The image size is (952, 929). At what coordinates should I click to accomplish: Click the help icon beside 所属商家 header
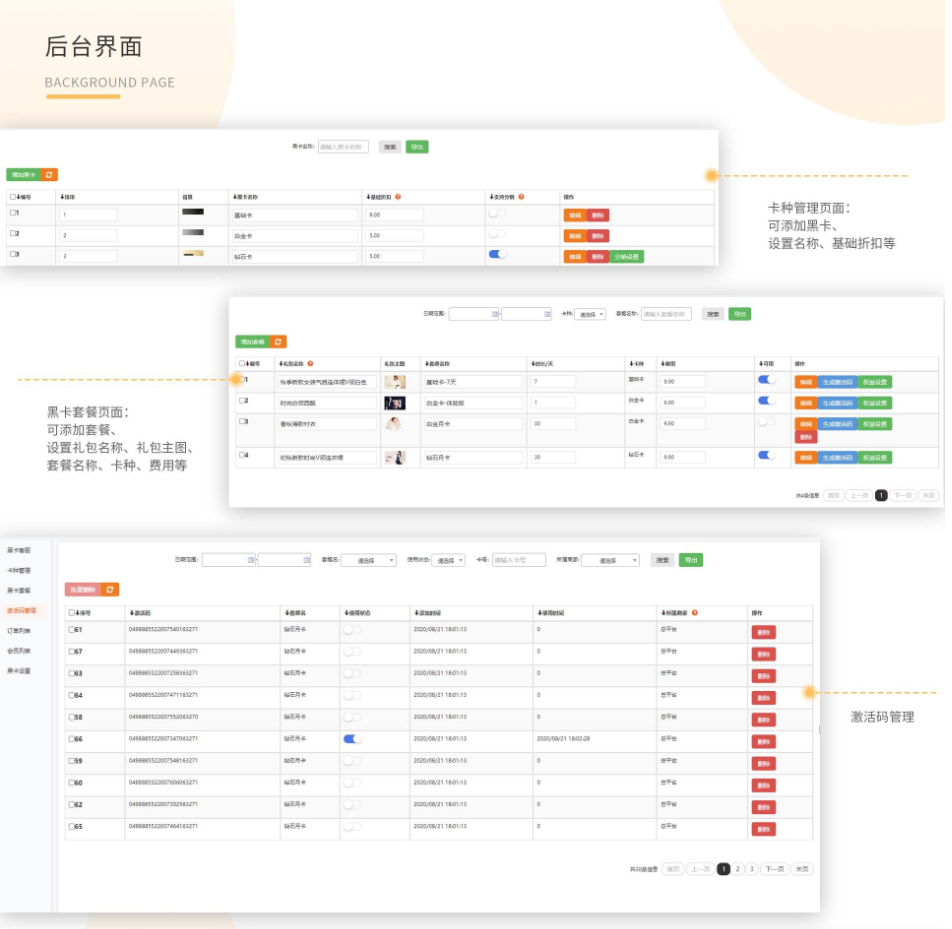(694, 613)
